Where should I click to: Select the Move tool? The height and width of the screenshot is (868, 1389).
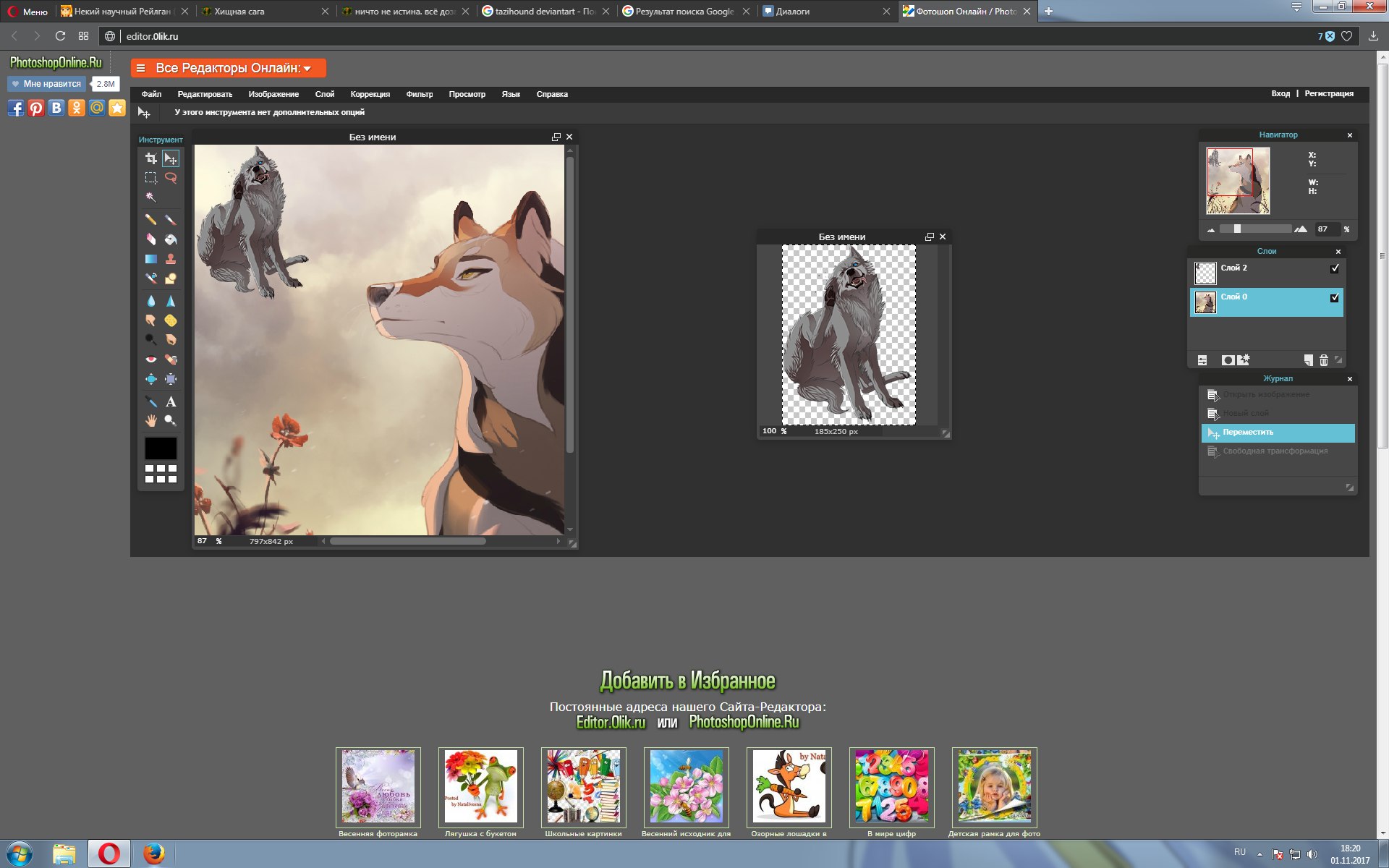[171, 158]
